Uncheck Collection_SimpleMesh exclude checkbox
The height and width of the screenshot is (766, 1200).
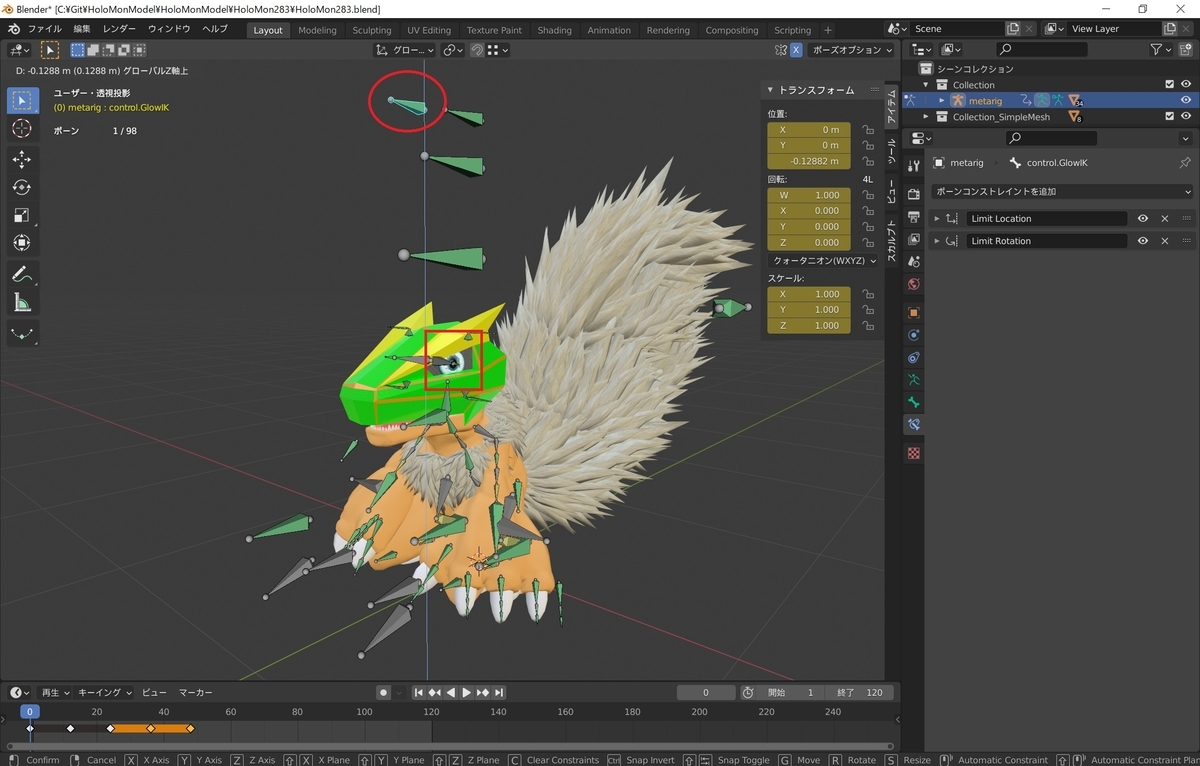tap(1169, 117)
